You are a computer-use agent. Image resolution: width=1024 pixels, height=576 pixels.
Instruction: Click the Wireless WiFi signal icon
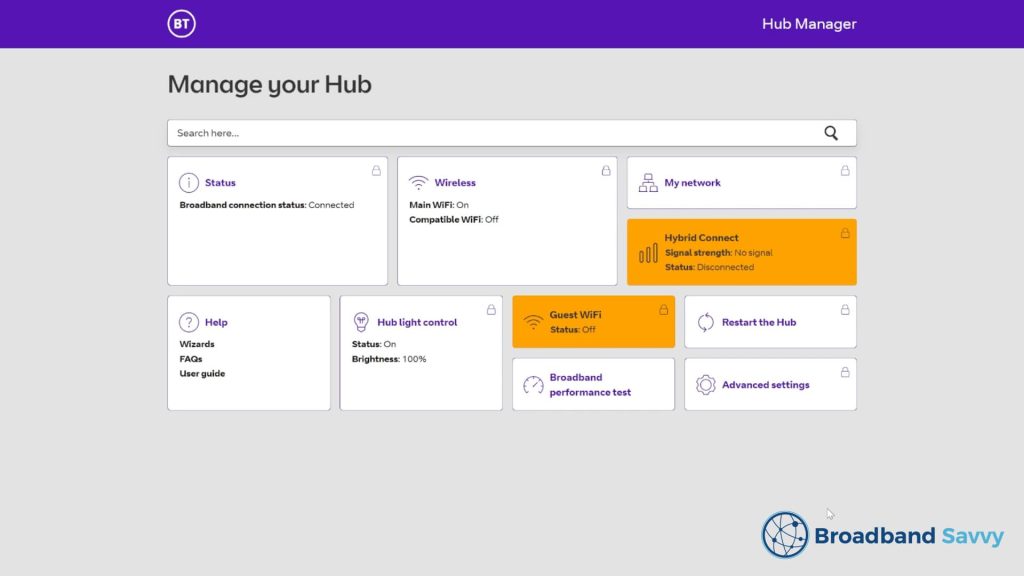click(418, 182)
